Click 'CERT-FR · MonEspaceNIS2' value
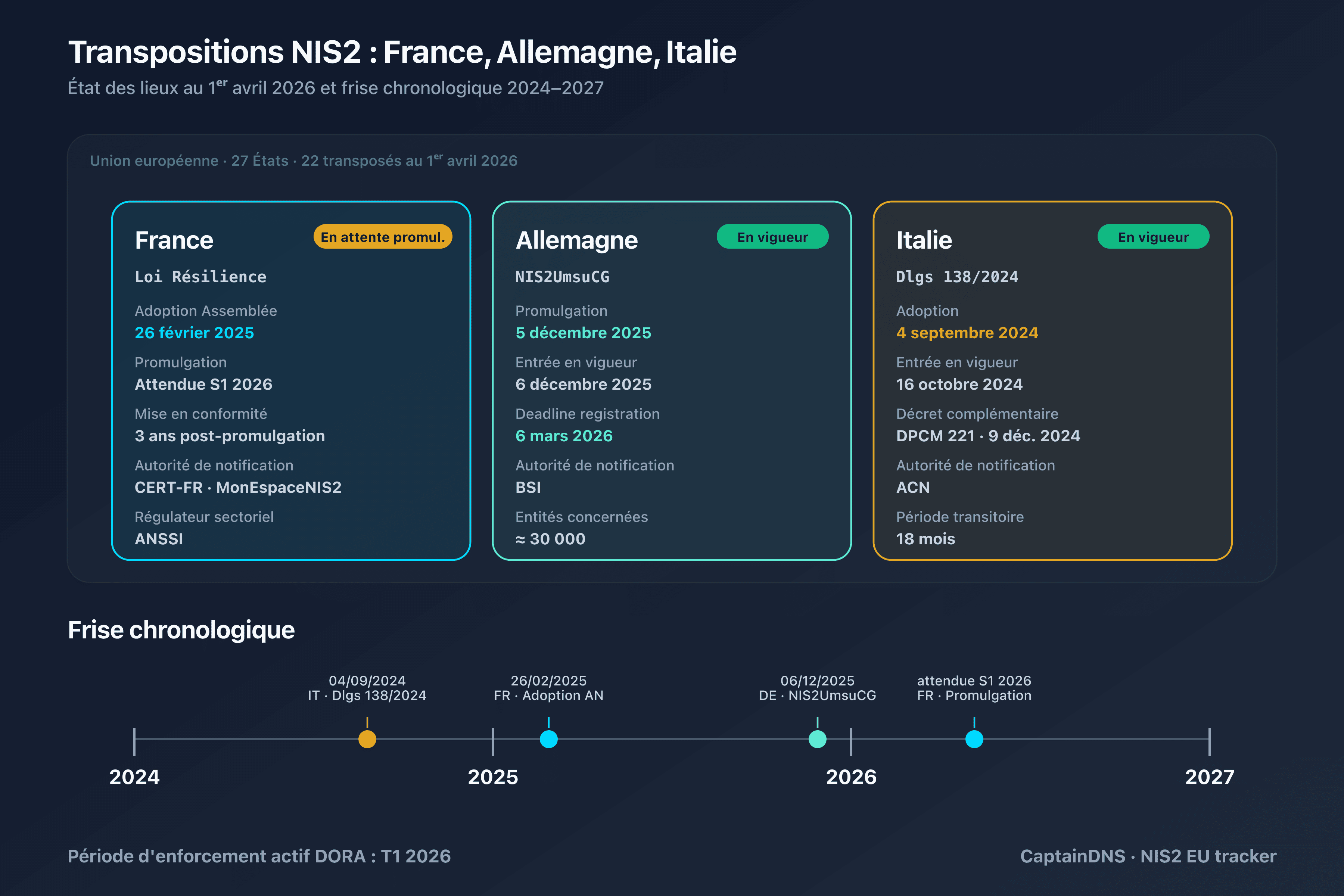Viewport: 1344px width, 896px height. (238, 488)
